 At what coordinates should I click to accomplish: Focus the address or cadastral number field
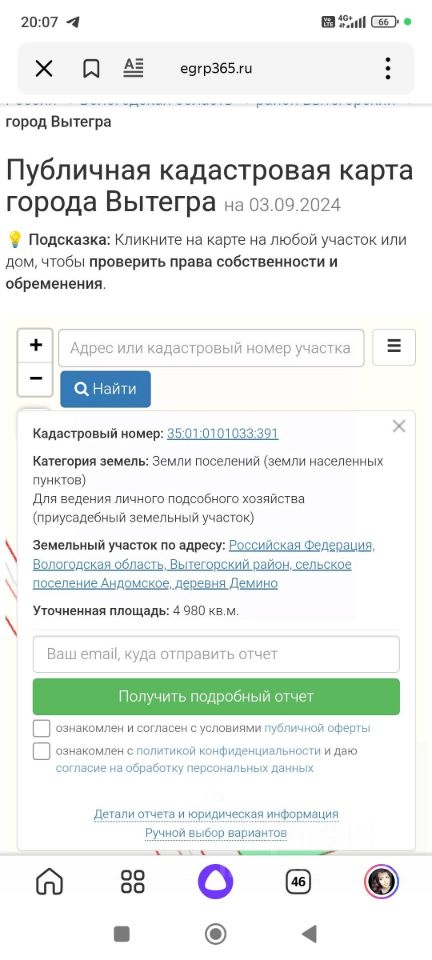[211, 348]
